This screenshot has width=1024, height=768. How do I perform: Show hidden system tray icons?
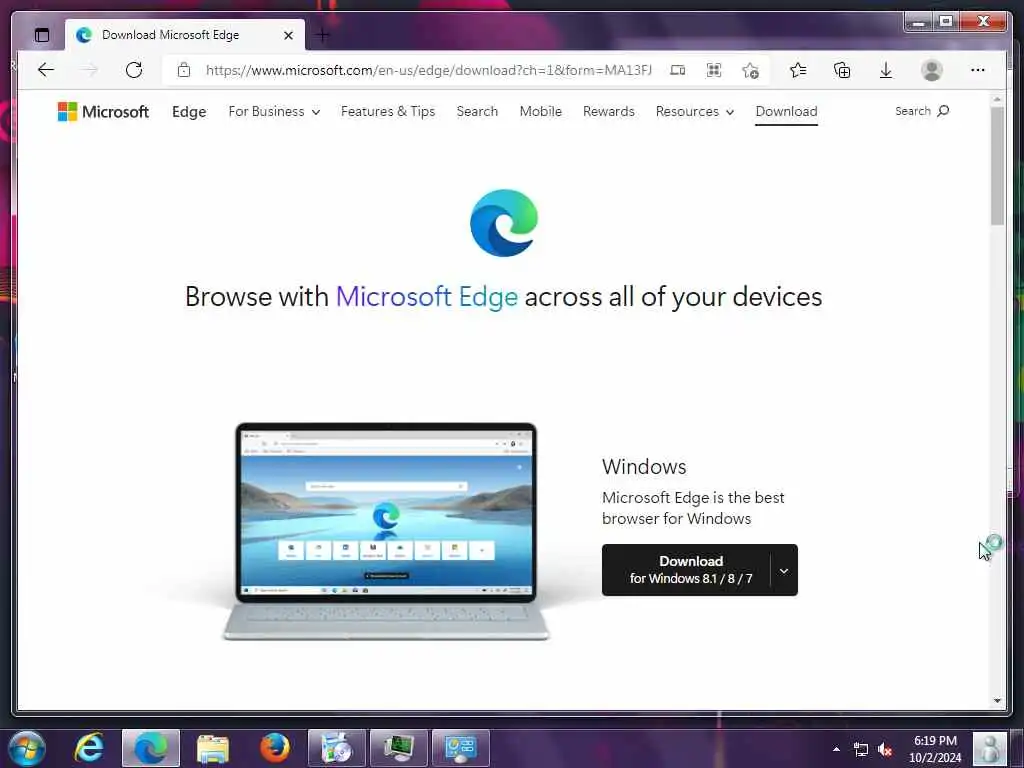(836, 749)
